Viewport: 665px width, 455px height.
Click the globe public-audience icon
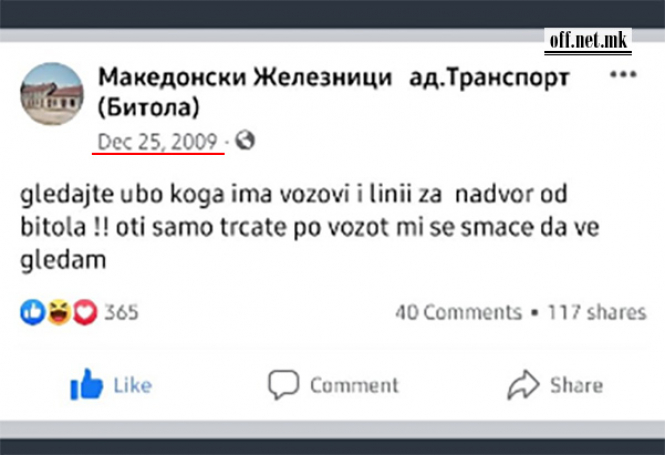tap(245, 141)
